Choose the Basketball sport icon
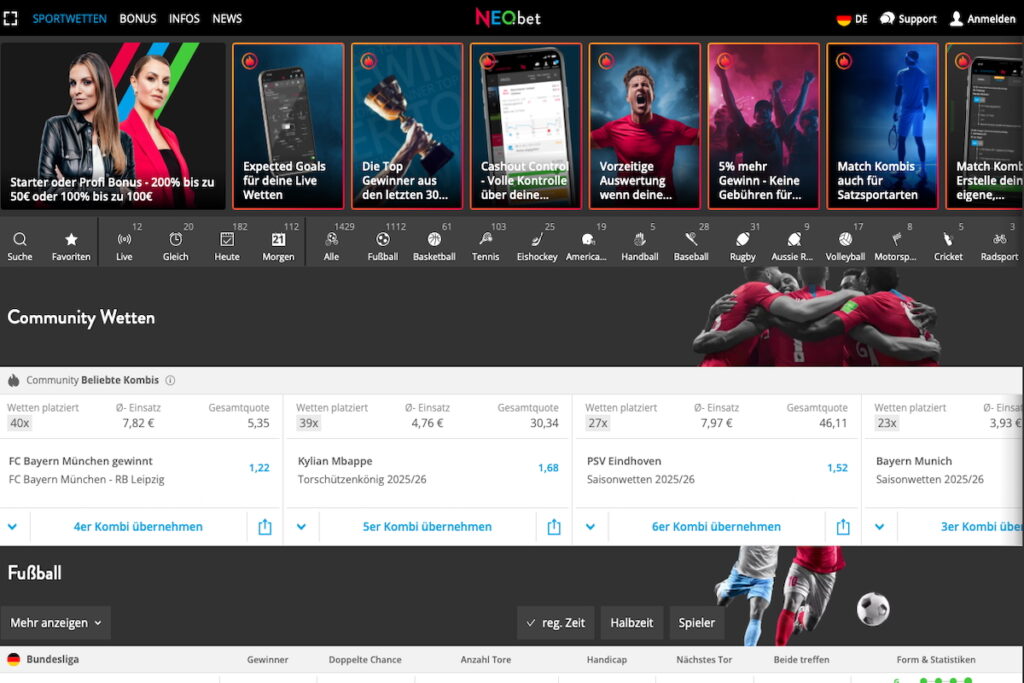This screenshot has height=683, width=1024. [434, 240]
